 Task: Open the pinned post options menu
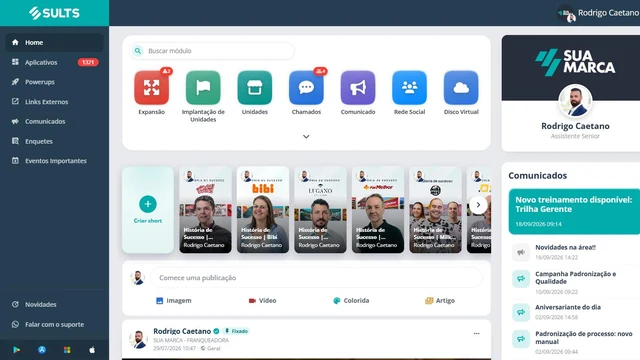click(x=476, y=334)
